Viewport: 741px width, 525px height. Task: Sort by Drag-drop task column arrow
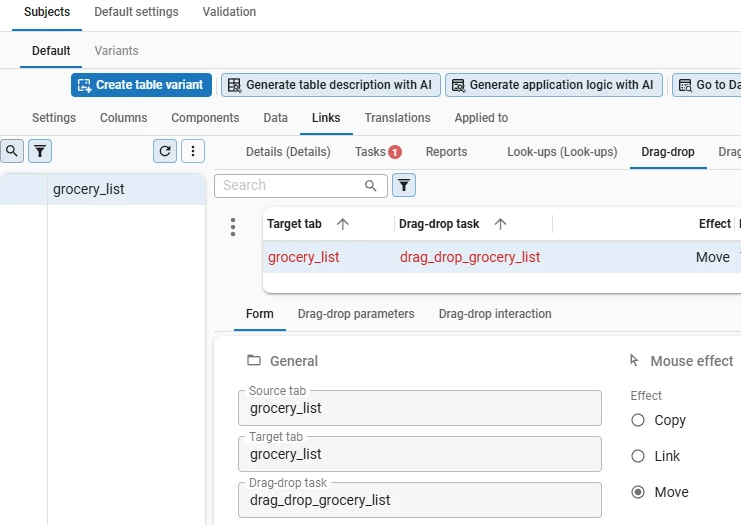[500, 224]
